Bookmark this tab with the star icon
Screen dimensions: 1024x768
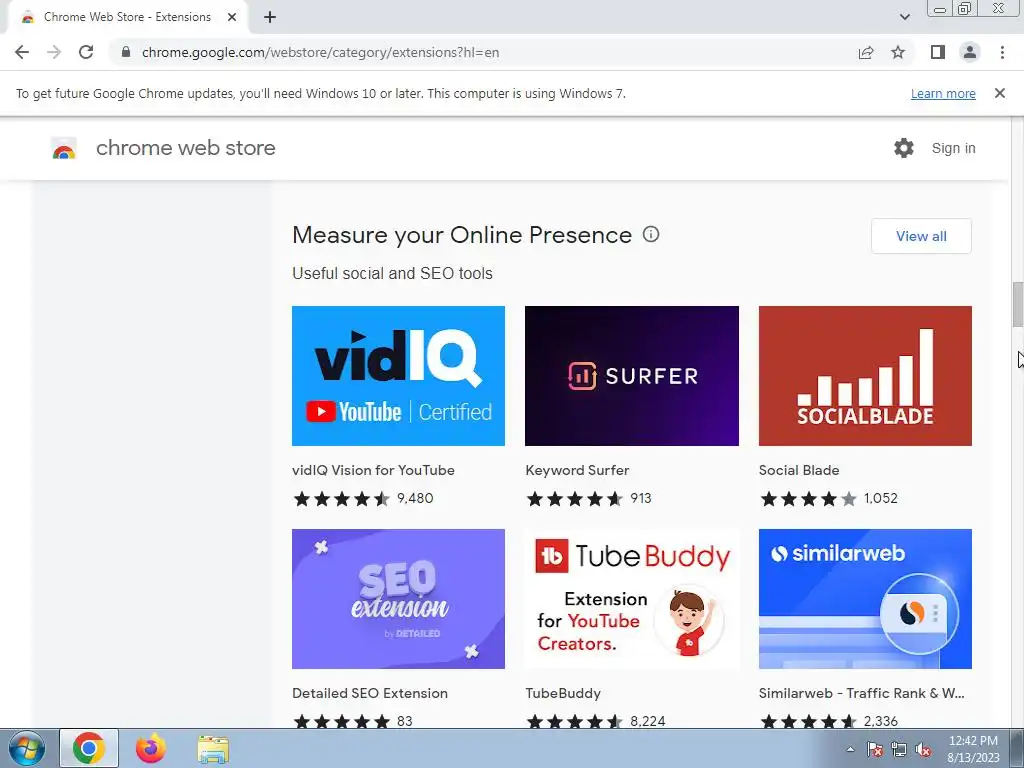point(898,52)
